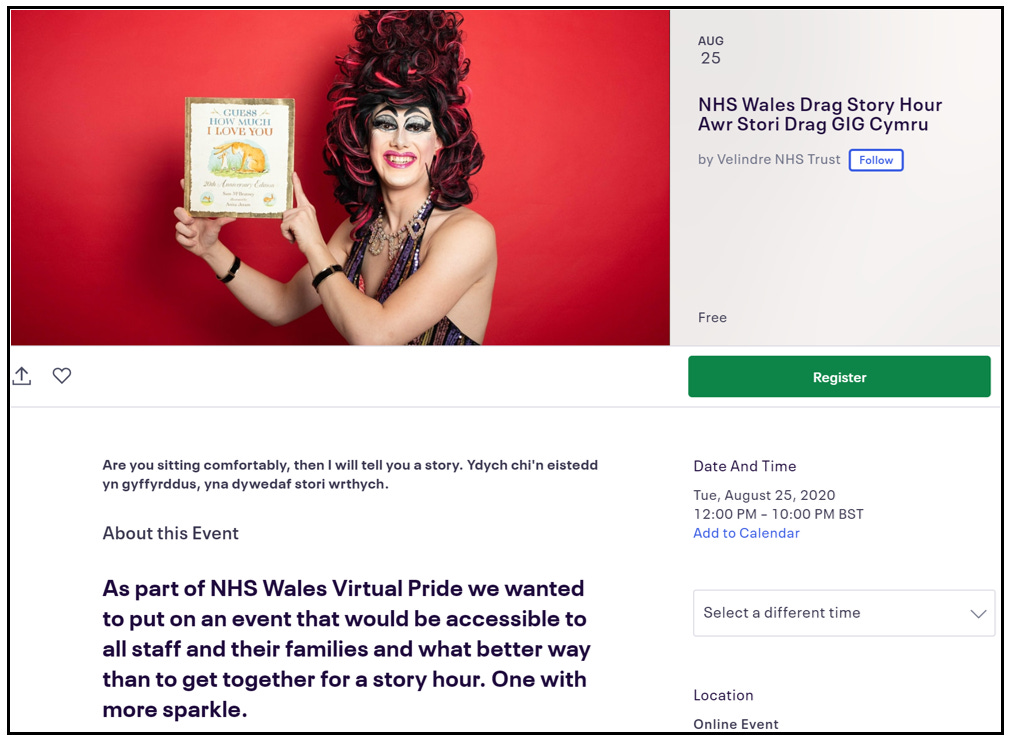Click the drag queen event banner image
The width and height of the screenshot is (1011, 739).
coord(340,177)
